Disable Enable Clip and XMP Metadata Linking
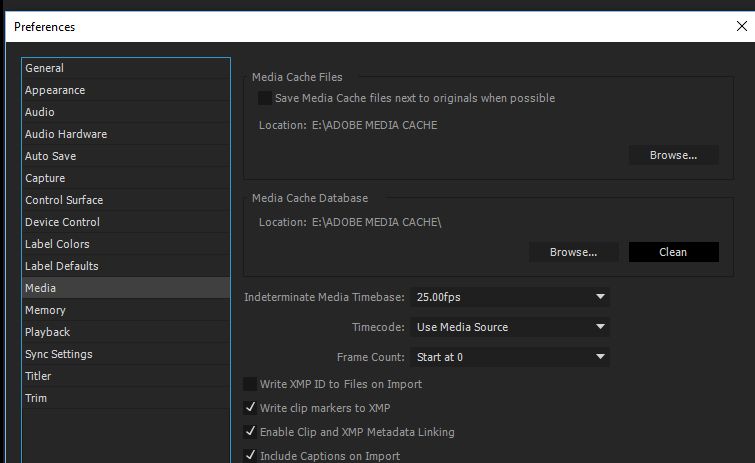Screen dimensions: 755x463 click(251, 432)
